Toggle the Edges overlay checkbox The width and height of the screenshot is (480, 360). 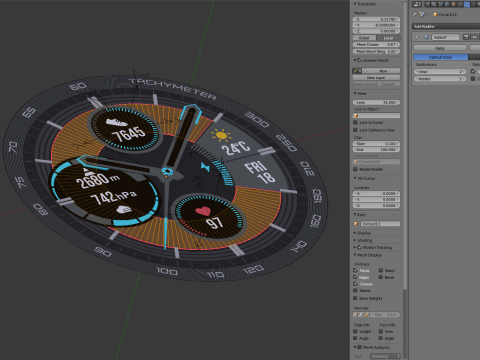click(355, 277)
